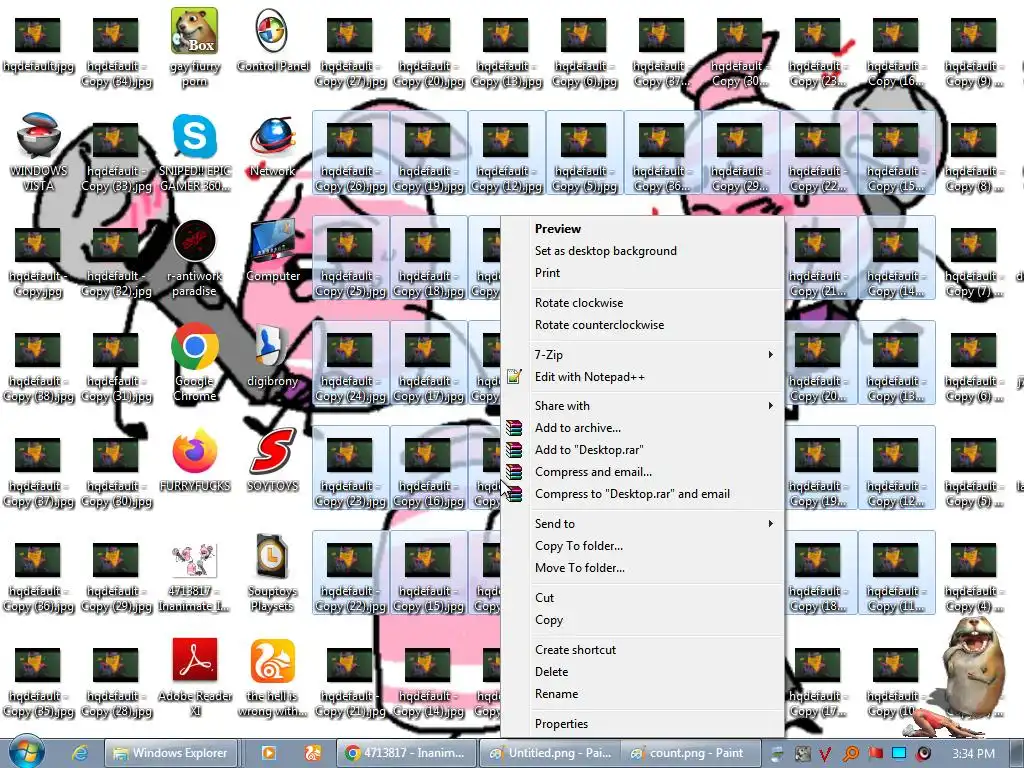Select hqdefault - Copy (26).jpg file
This screenshot has width=1024, height=768.
click(x=350, y=153)
